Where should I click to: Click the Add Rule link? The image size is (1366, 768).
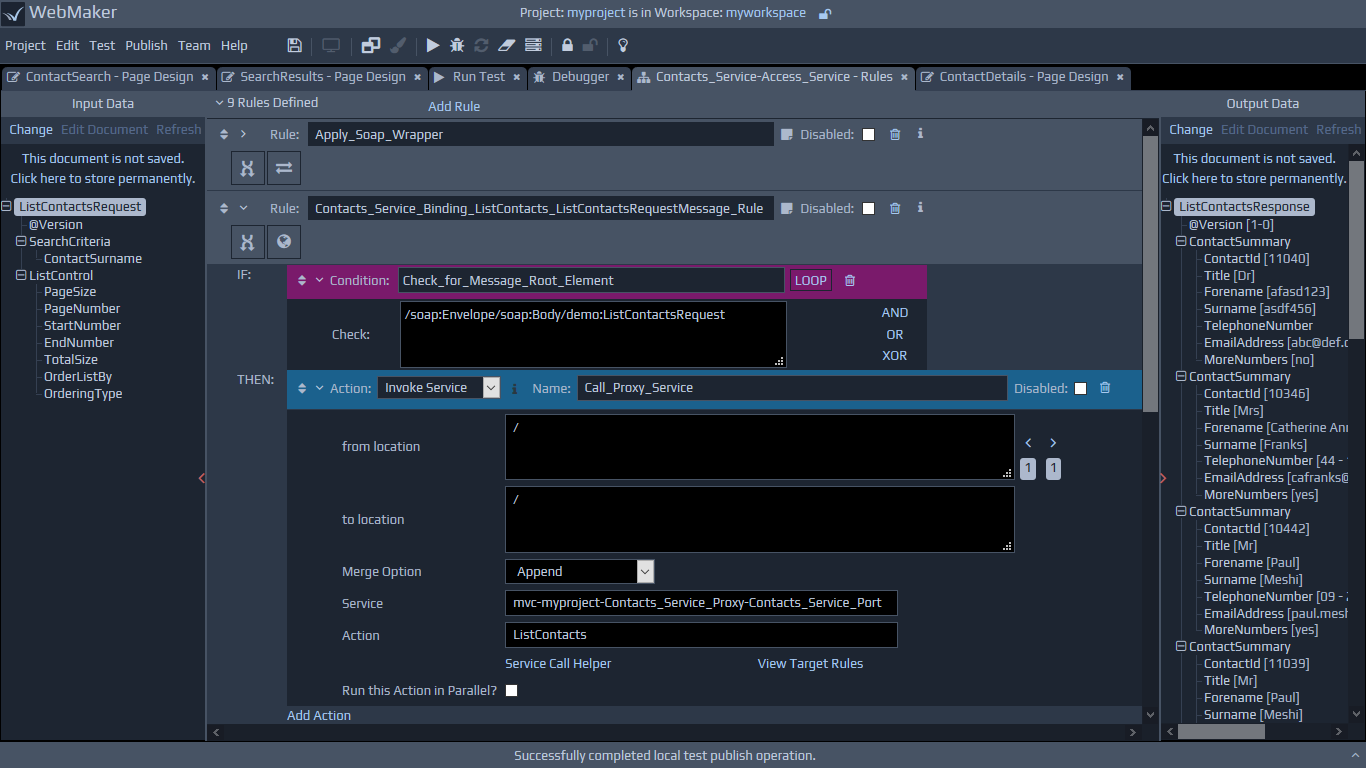454,106
